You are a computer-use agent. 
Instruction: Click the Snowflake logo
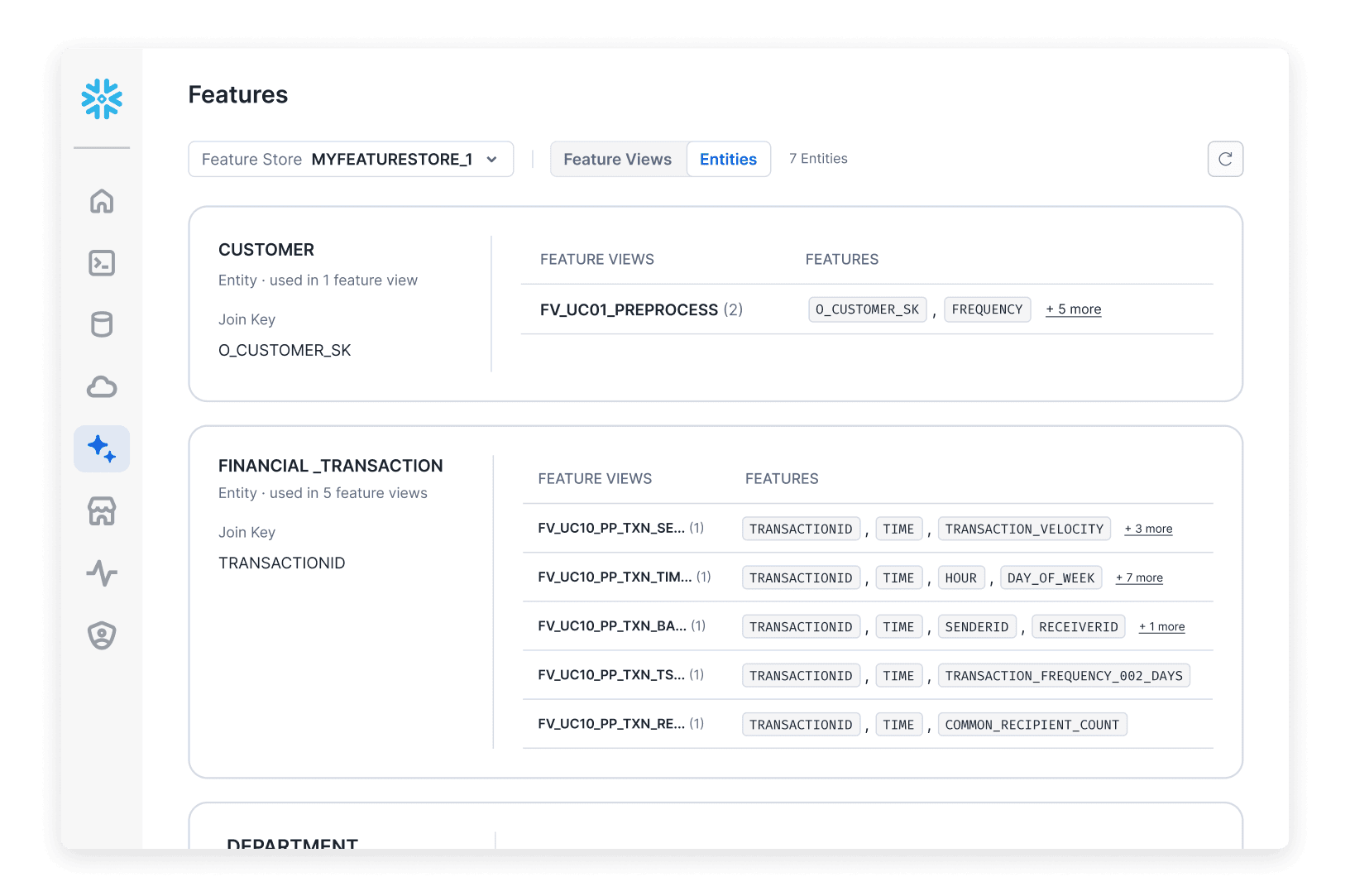click(102, 99)
